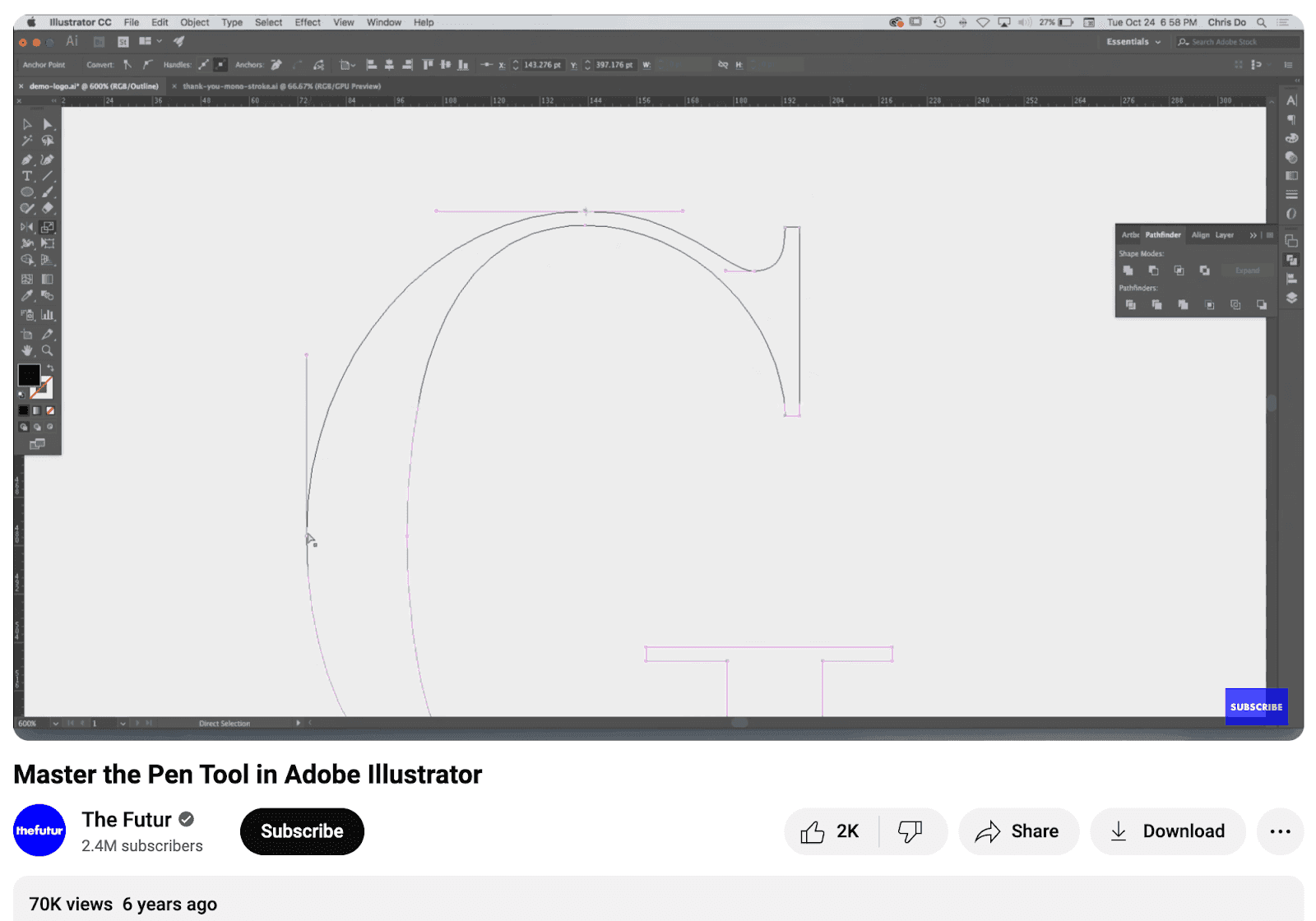Select the Pen tool in the toolbar
This screenshot has height=921, width=1316.
27,159
